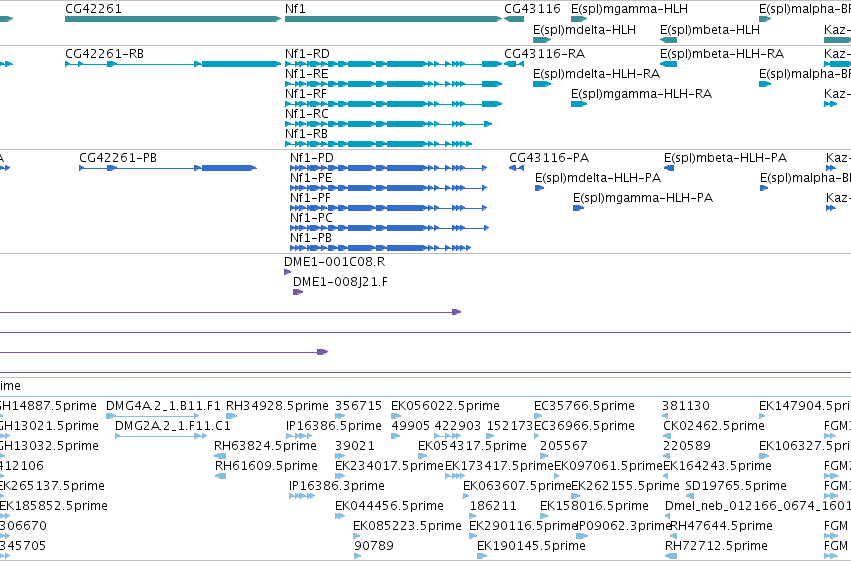Image resolution: width=851 pixels, height=561 pixels.
Task: Select the EK190145.5prime EST label
Action: [531, 546]
